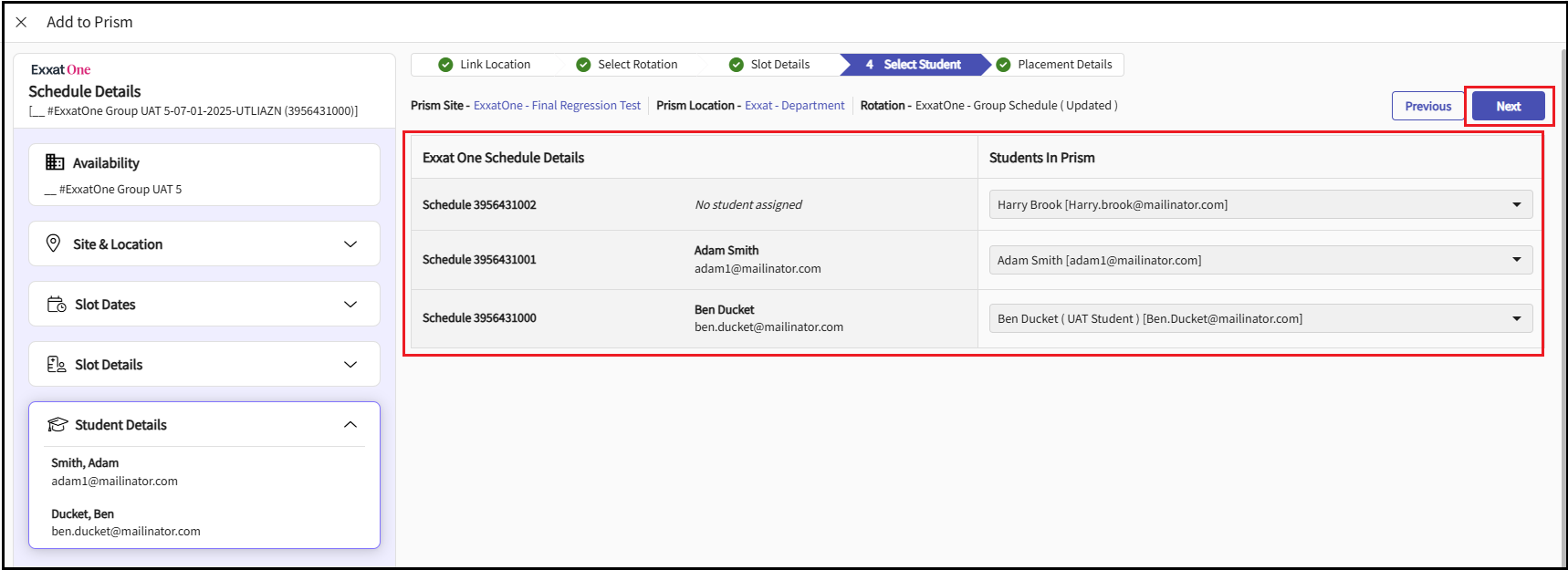Screen dimensions: 1568x570
Task: Click the Site & Location pin icon
Action: click(54, 244)
